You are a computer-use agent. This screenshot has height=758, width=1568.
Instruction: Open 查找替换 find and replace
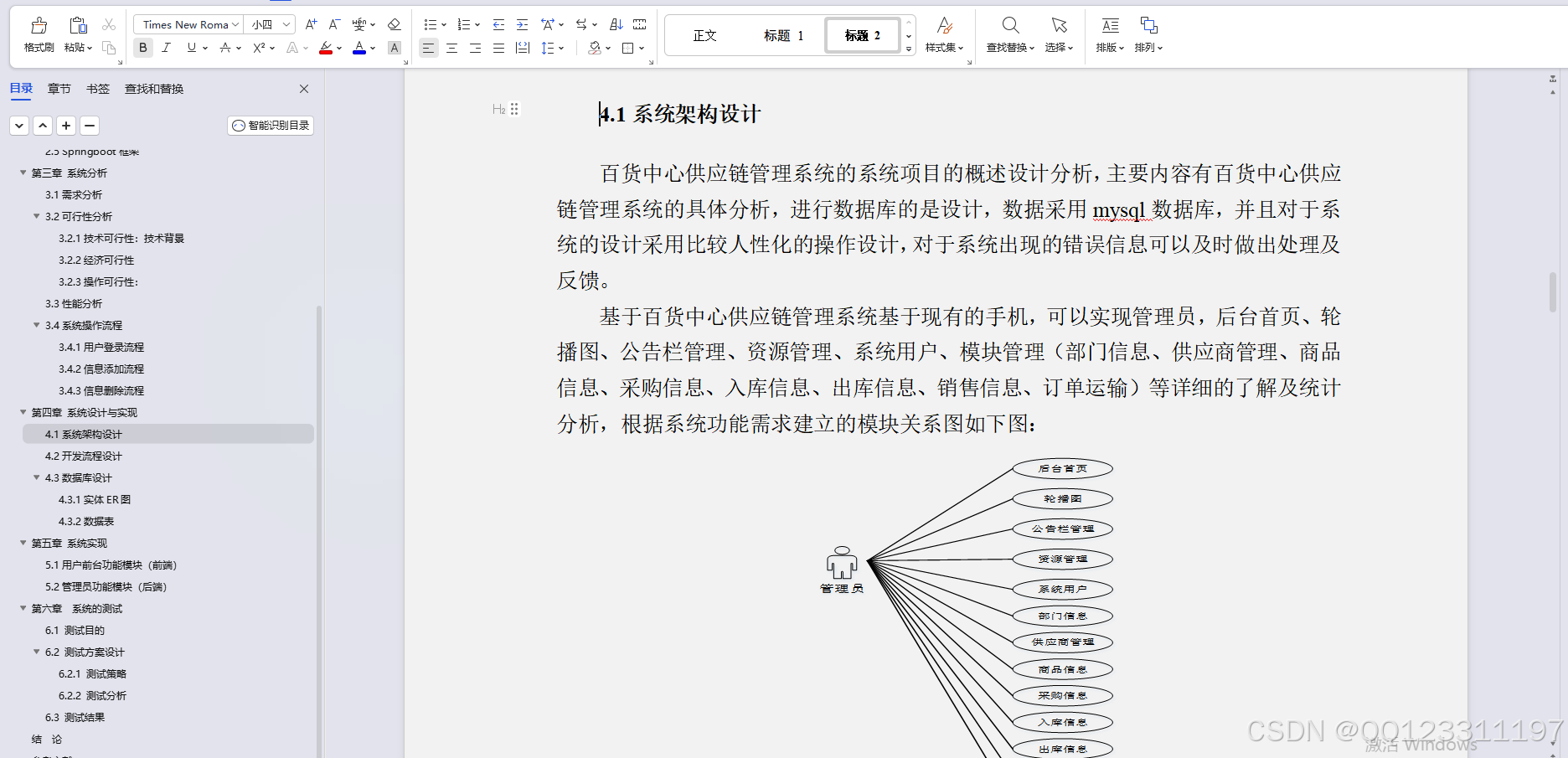click(1010, 35)
